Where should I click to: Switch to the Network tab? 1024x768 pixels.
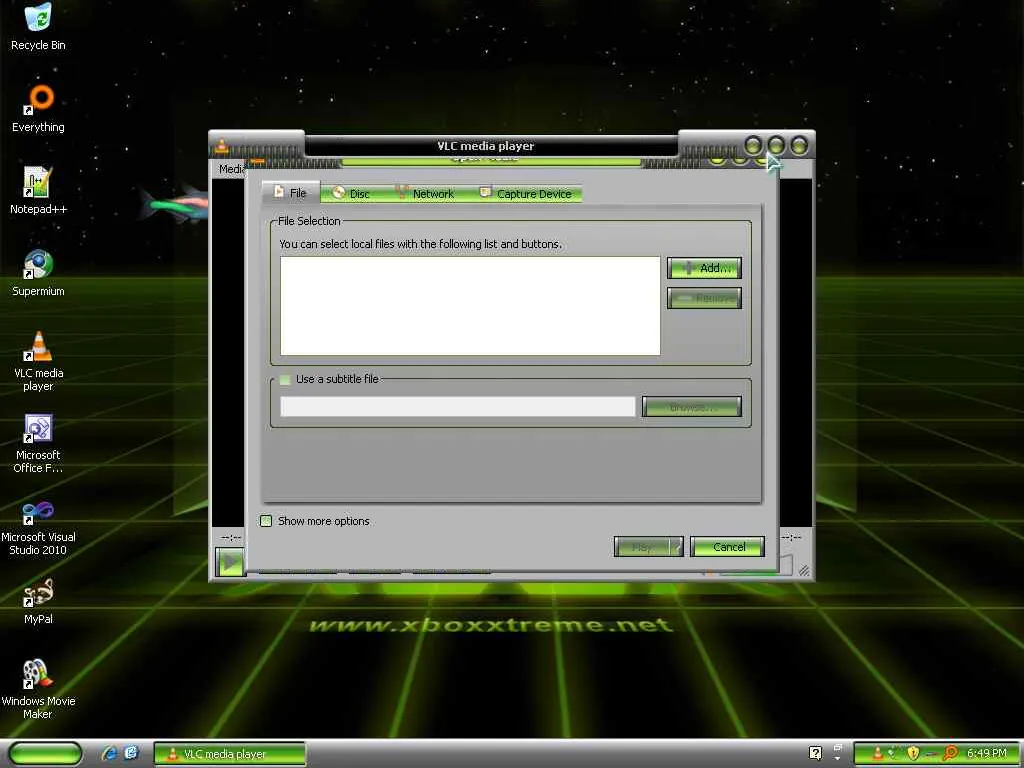pos(426,193)
